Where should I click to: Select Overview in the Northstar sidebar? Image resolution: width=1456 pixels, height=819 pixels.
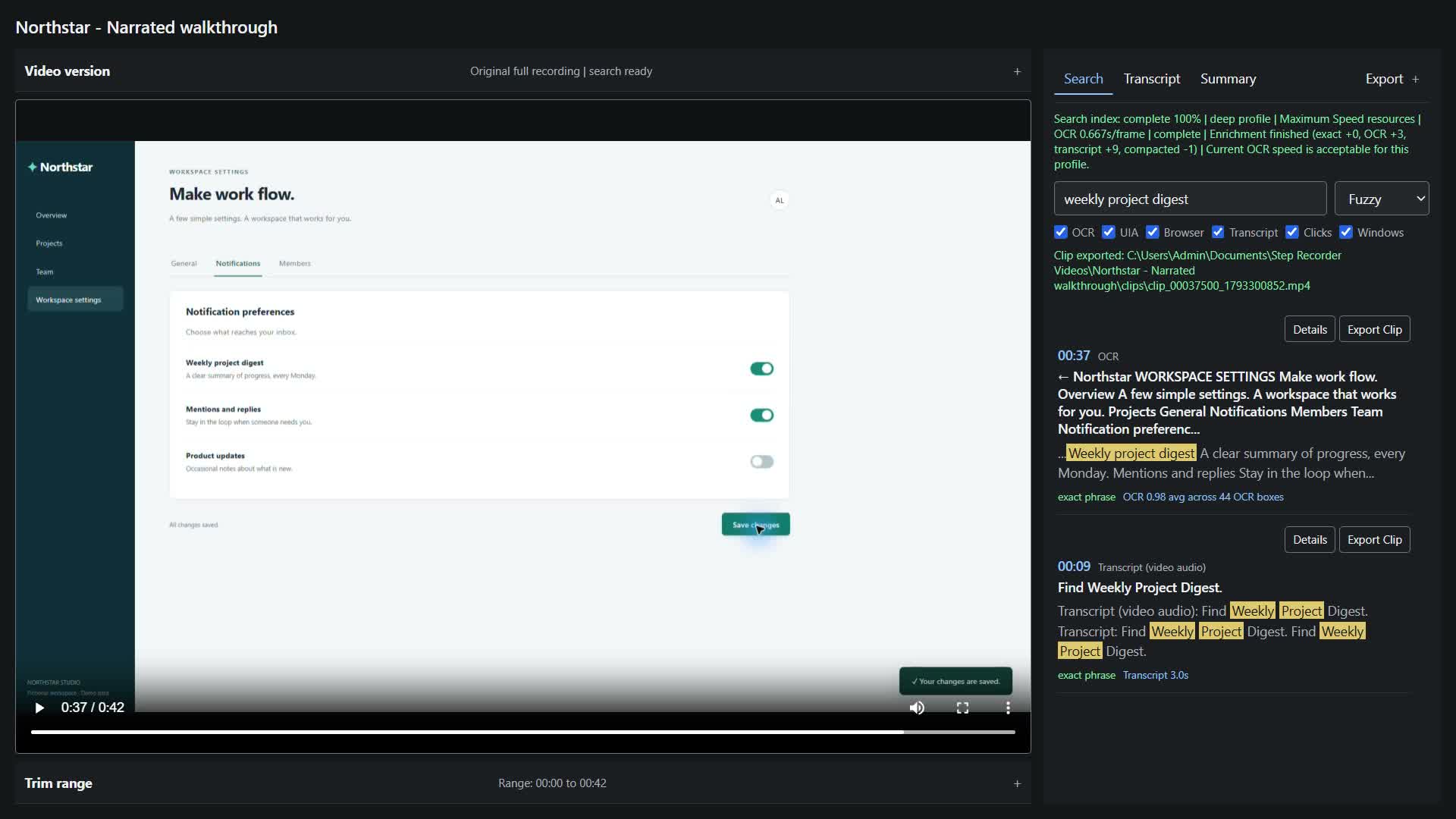pos(51,215)
